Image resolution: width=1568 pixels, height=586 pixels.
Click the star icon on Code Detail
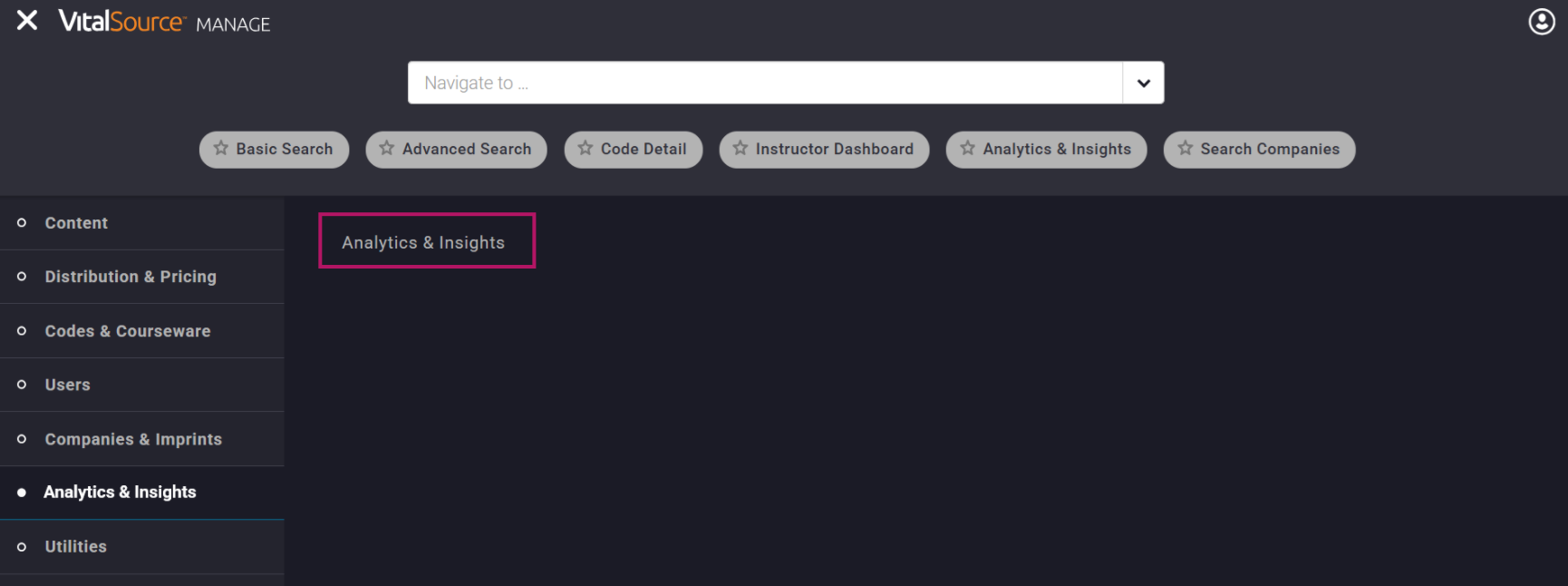[x=586, y=149]
